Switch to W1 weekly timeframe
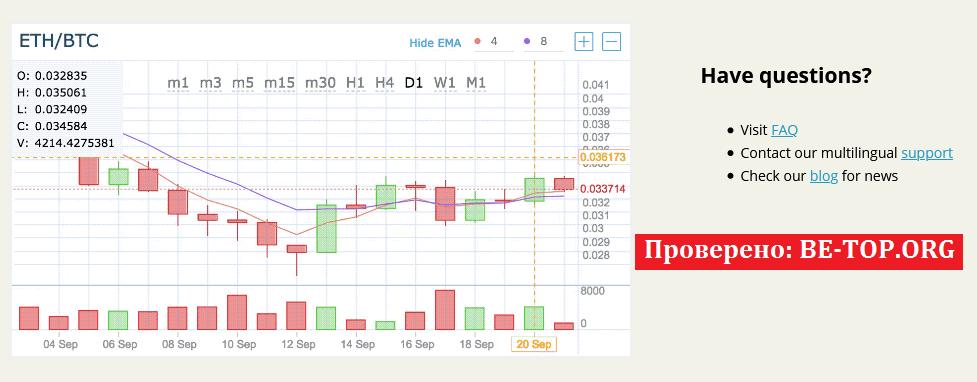The height and width of the screenshot is (382, 977). (445, 83)
